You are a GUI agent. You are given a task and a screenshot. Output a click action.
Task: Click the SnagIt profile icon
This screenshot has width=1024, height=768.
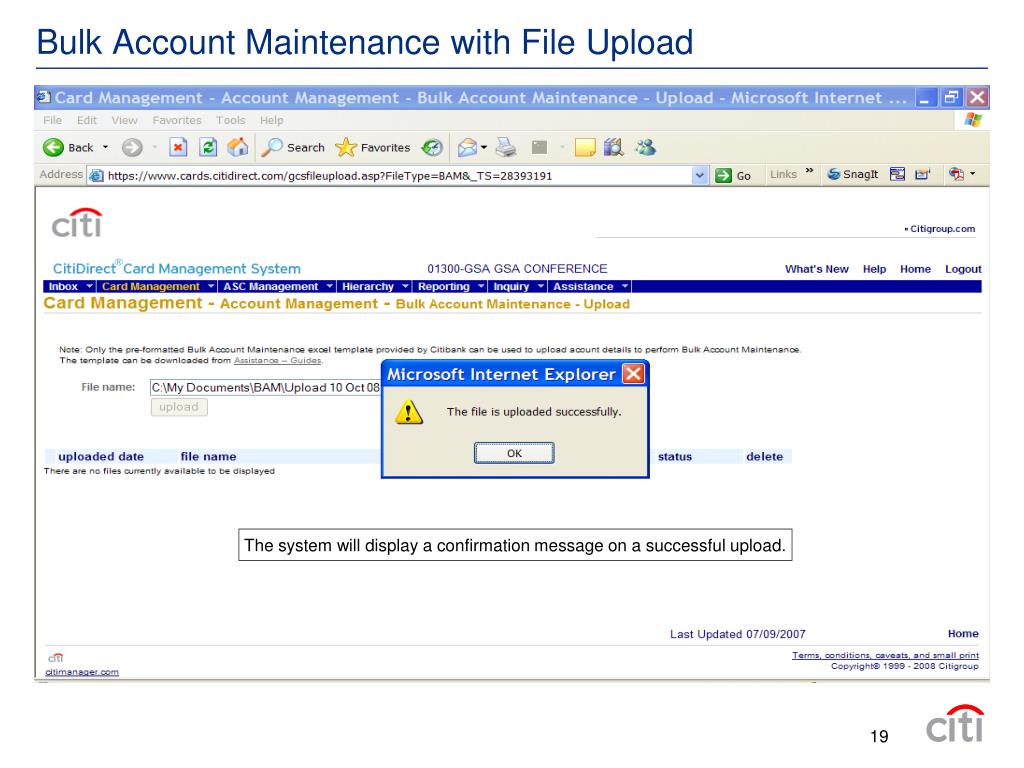(922, 174)
